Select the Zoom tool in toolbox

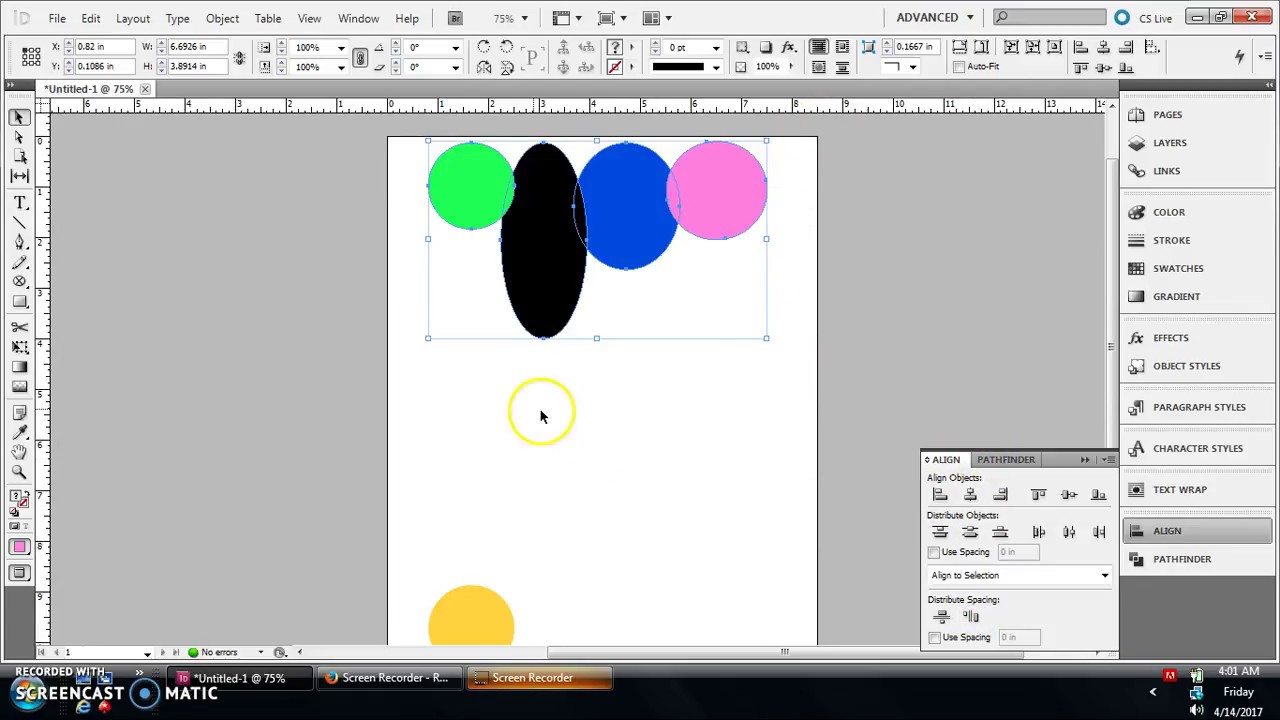(x=19, y=472)
